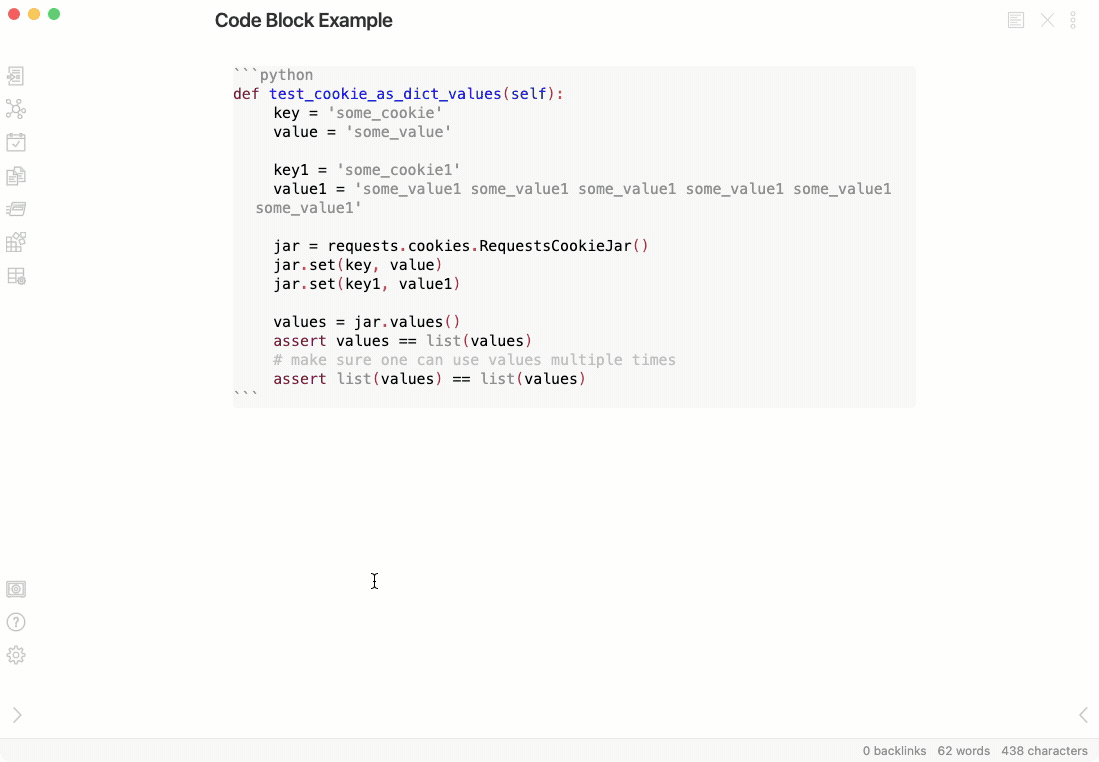Click the Code Block Example note title
The height and width of the screenshot is (762, 1099).
click(x=303, y=20)
